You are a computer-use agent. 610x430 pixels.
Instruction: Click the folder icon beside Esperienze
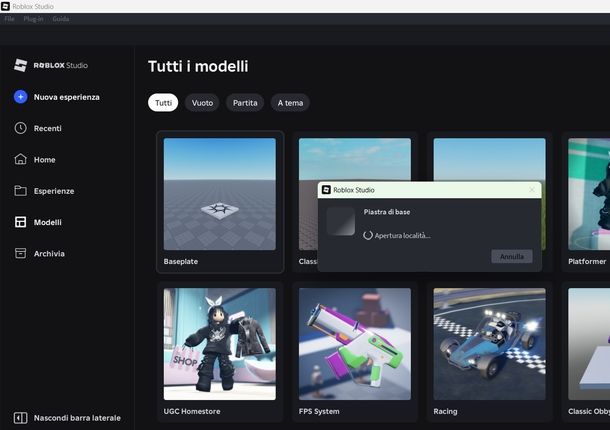coord(20,191)
